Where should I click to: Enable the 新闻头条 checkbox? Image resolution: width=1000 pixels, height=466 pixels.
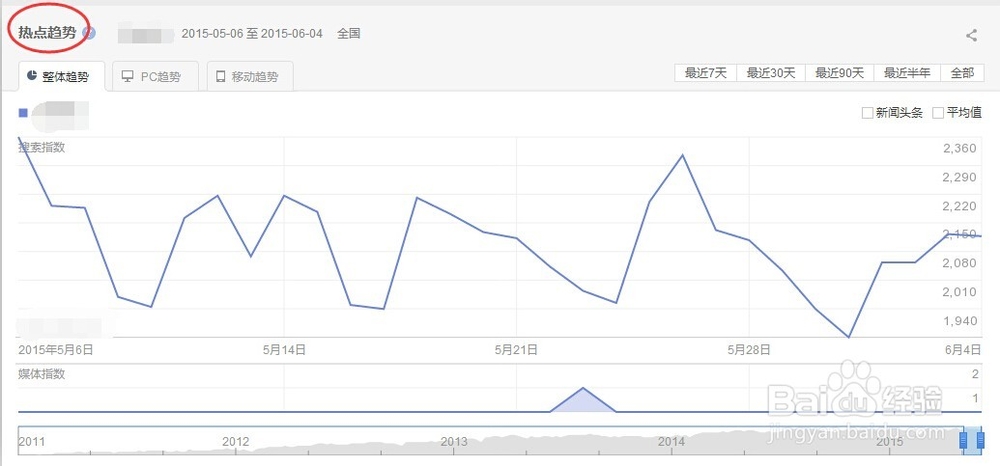click(x=867, y=113)
